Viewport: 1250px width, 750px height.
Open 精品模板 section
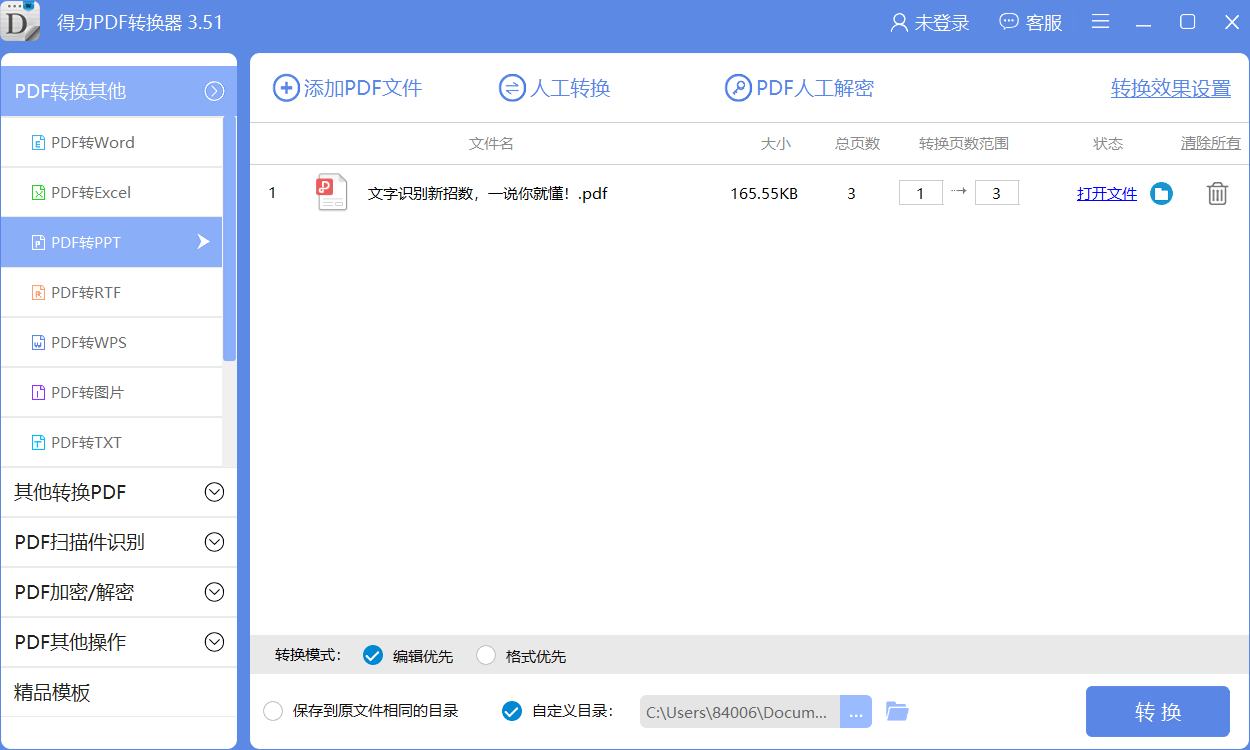coord(119,692)
